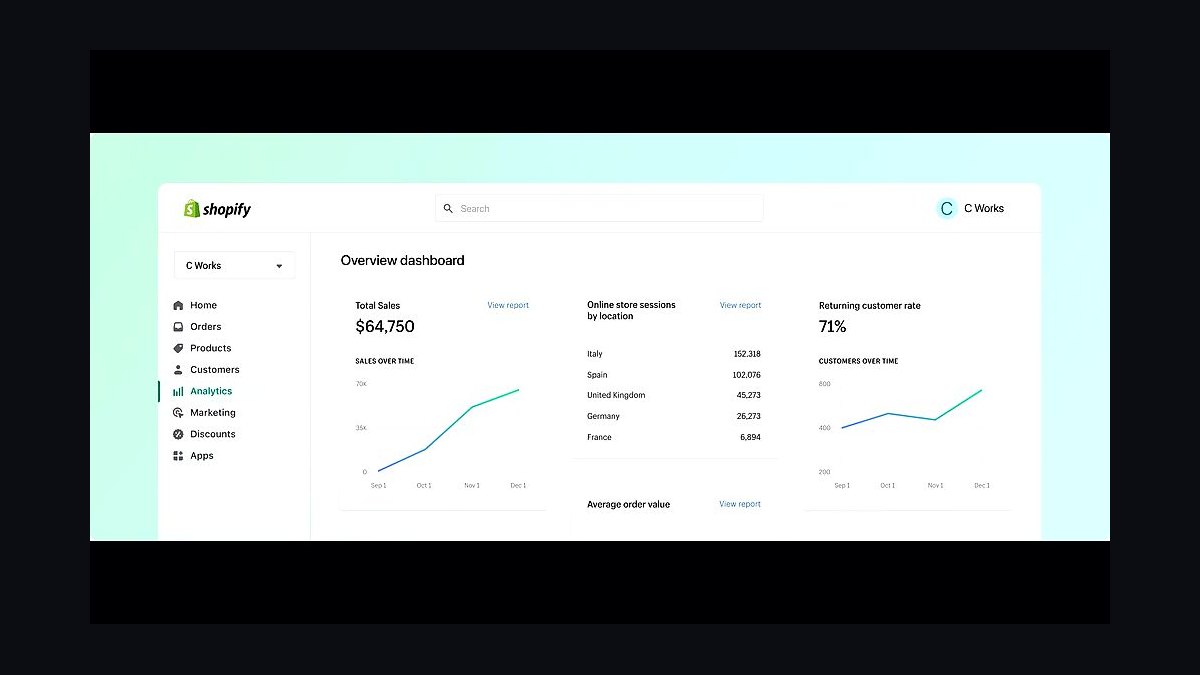Click the Italy sessions row

tap(674, 354)
